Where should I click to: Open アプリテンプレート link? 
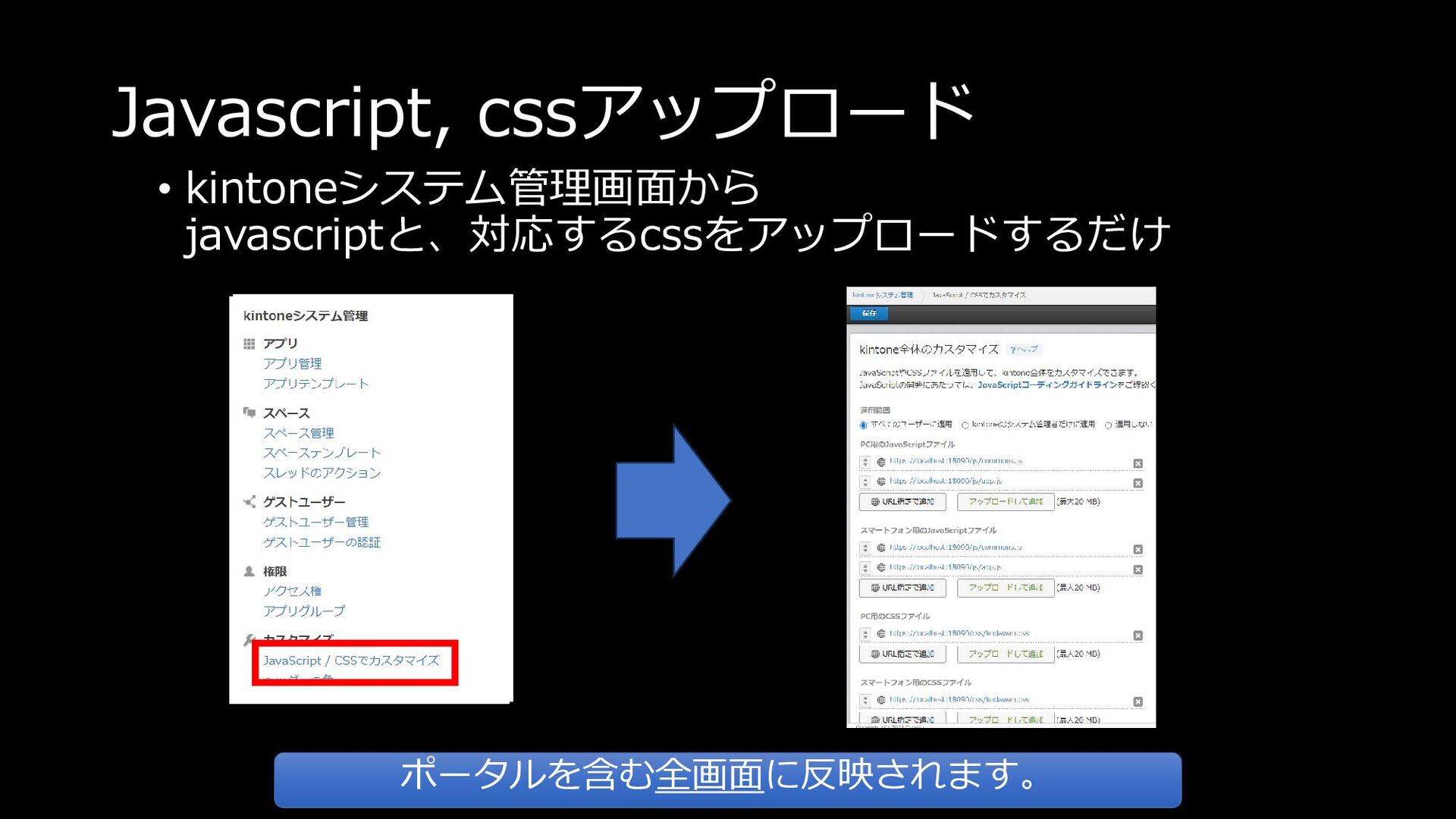[x=315, y=384]
